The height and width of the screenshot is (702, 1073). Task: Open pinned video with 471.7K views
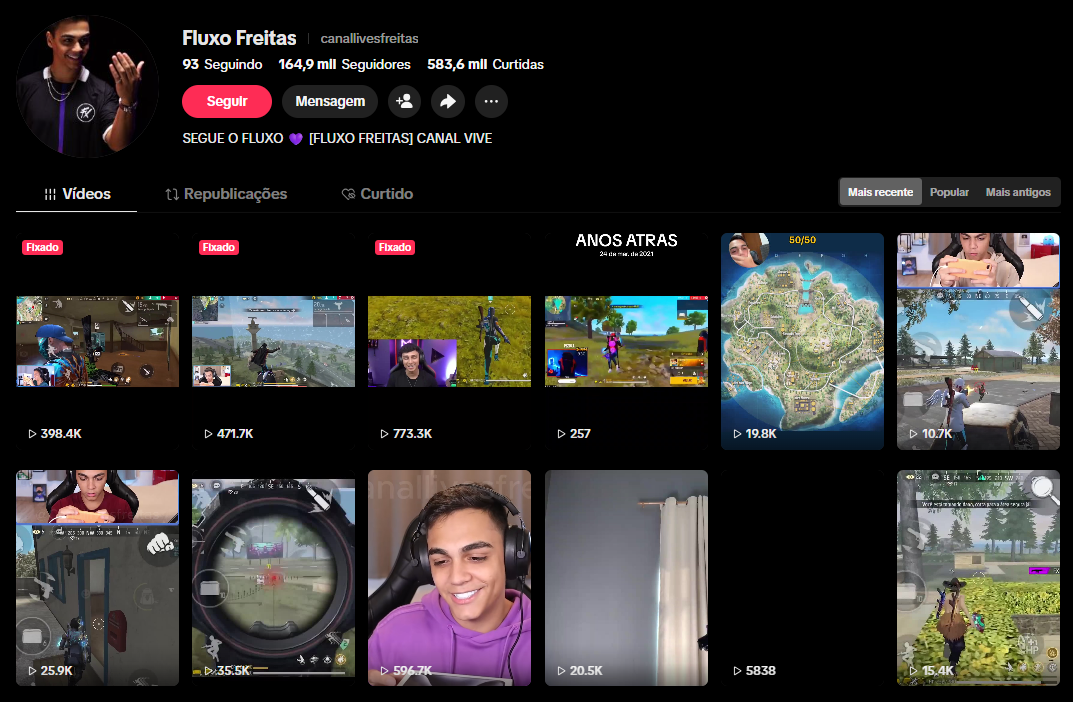[x=274, y=341]
